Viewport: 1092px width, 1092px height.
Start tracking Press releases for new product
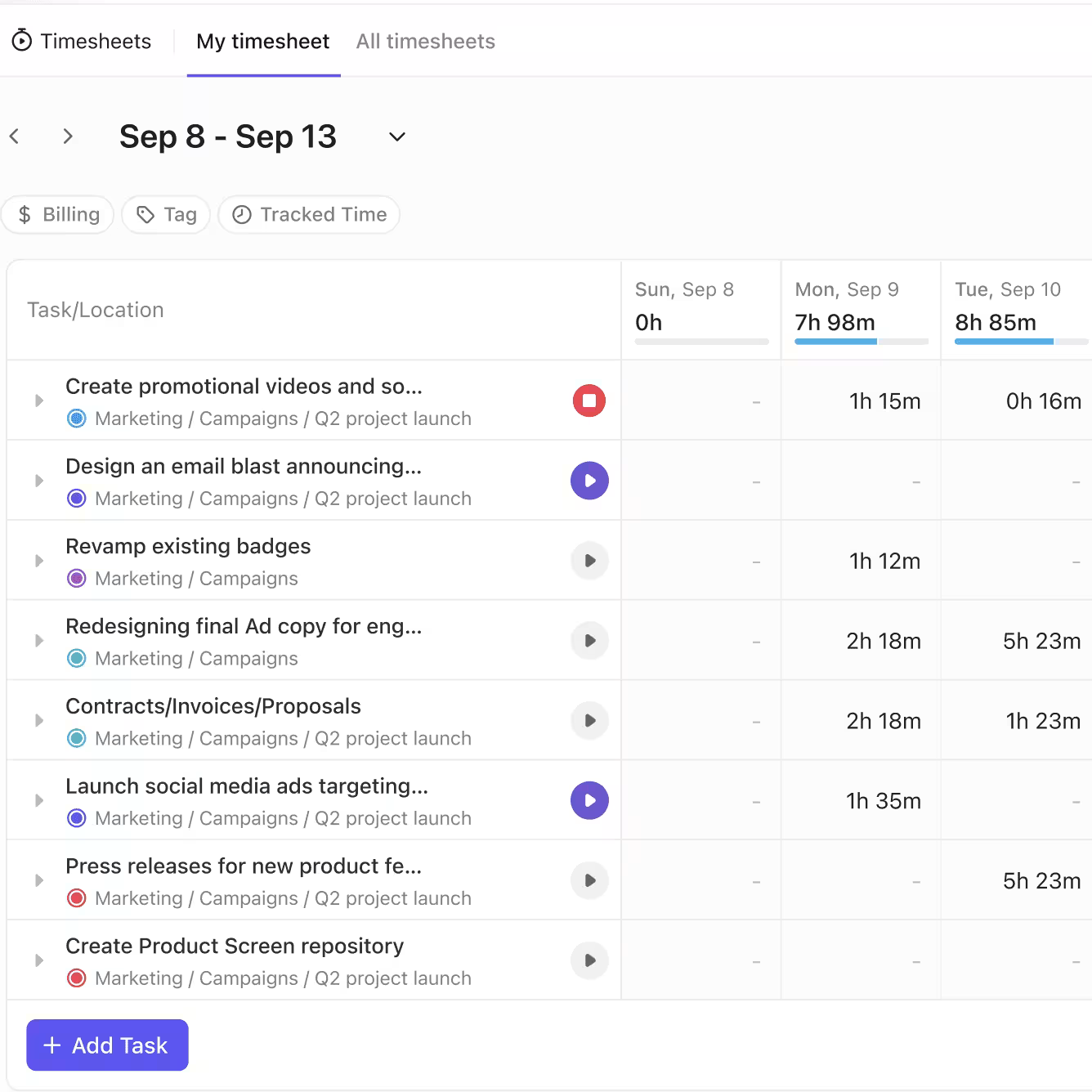click(x=589, y=880)
